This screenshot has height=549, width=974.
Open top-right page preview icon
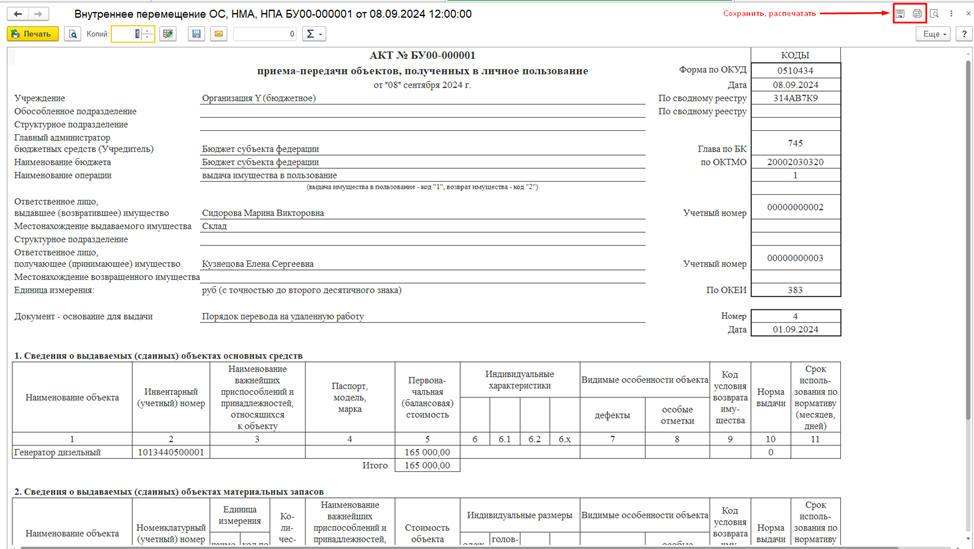coord(934,14)
